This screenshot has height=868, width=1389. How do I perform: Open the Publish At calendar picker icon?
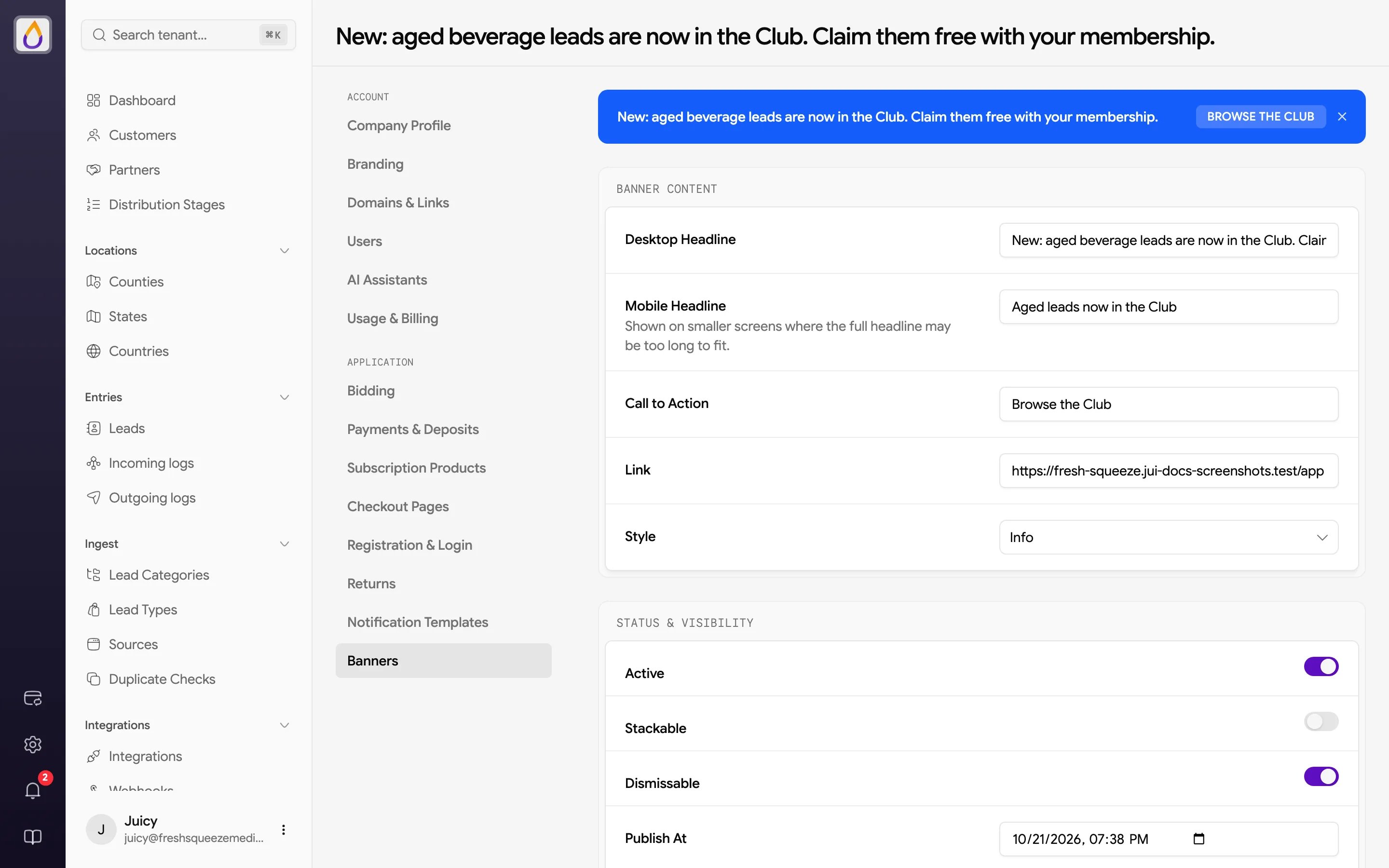1198,839
